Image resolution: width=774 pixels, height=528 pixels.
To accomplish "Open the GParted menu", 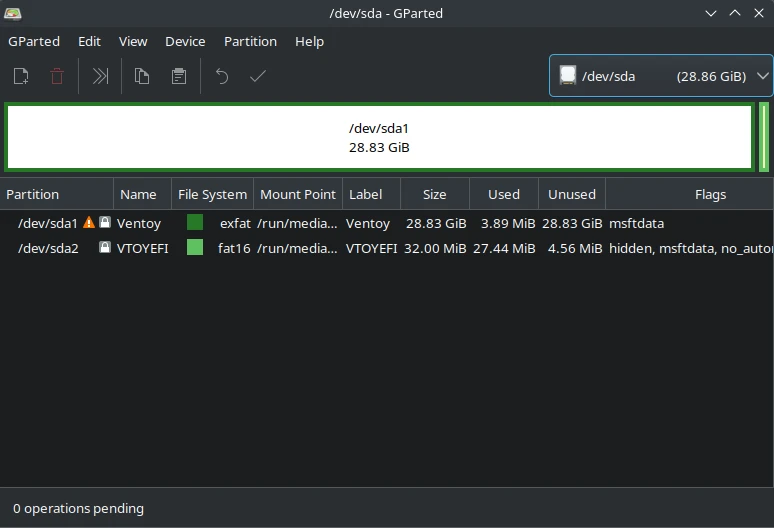I will [x=34, y=41].
